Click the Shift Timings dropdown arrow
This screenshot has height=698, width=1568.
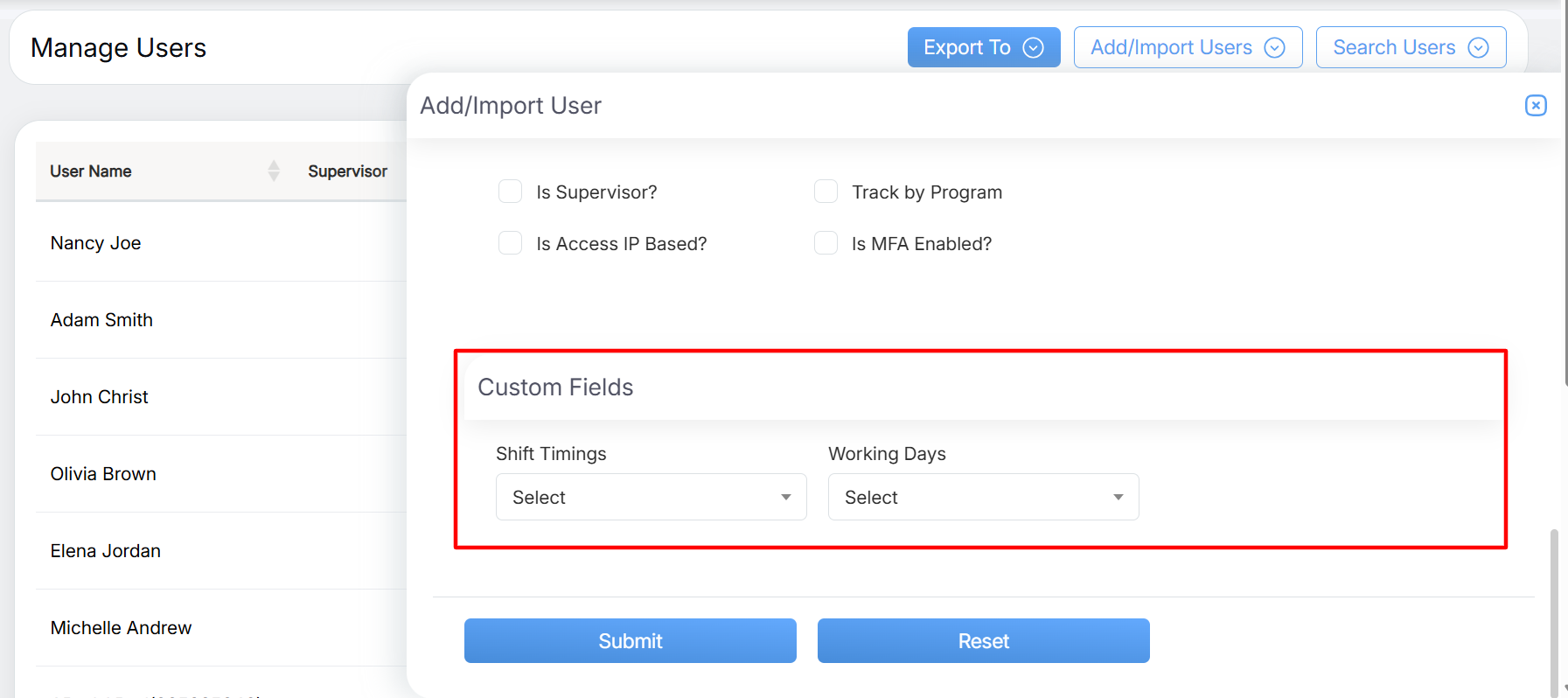tap(785, 497)
